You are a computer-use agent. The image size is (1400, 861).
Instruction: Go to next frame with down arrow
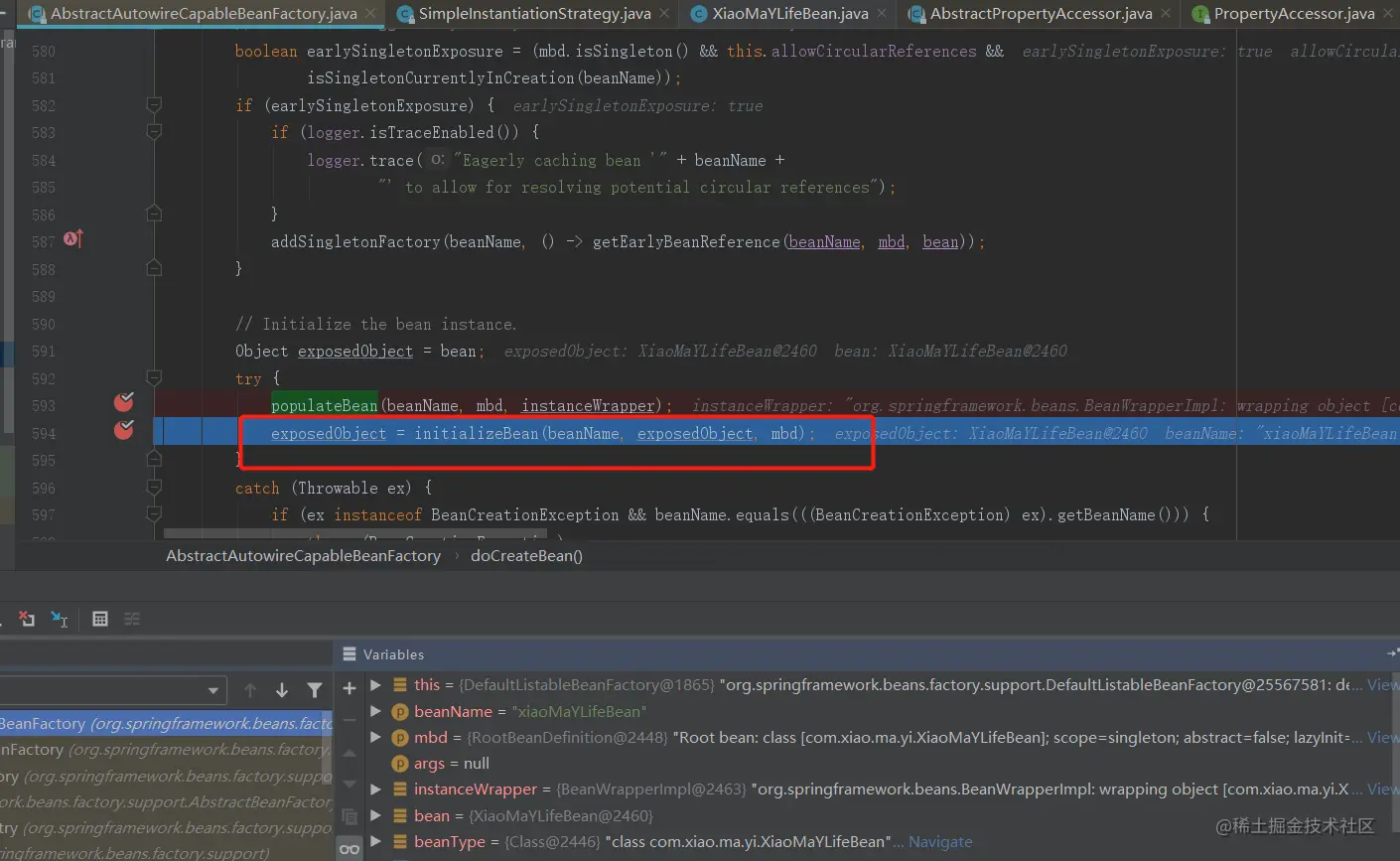click(x=282, y=689)
